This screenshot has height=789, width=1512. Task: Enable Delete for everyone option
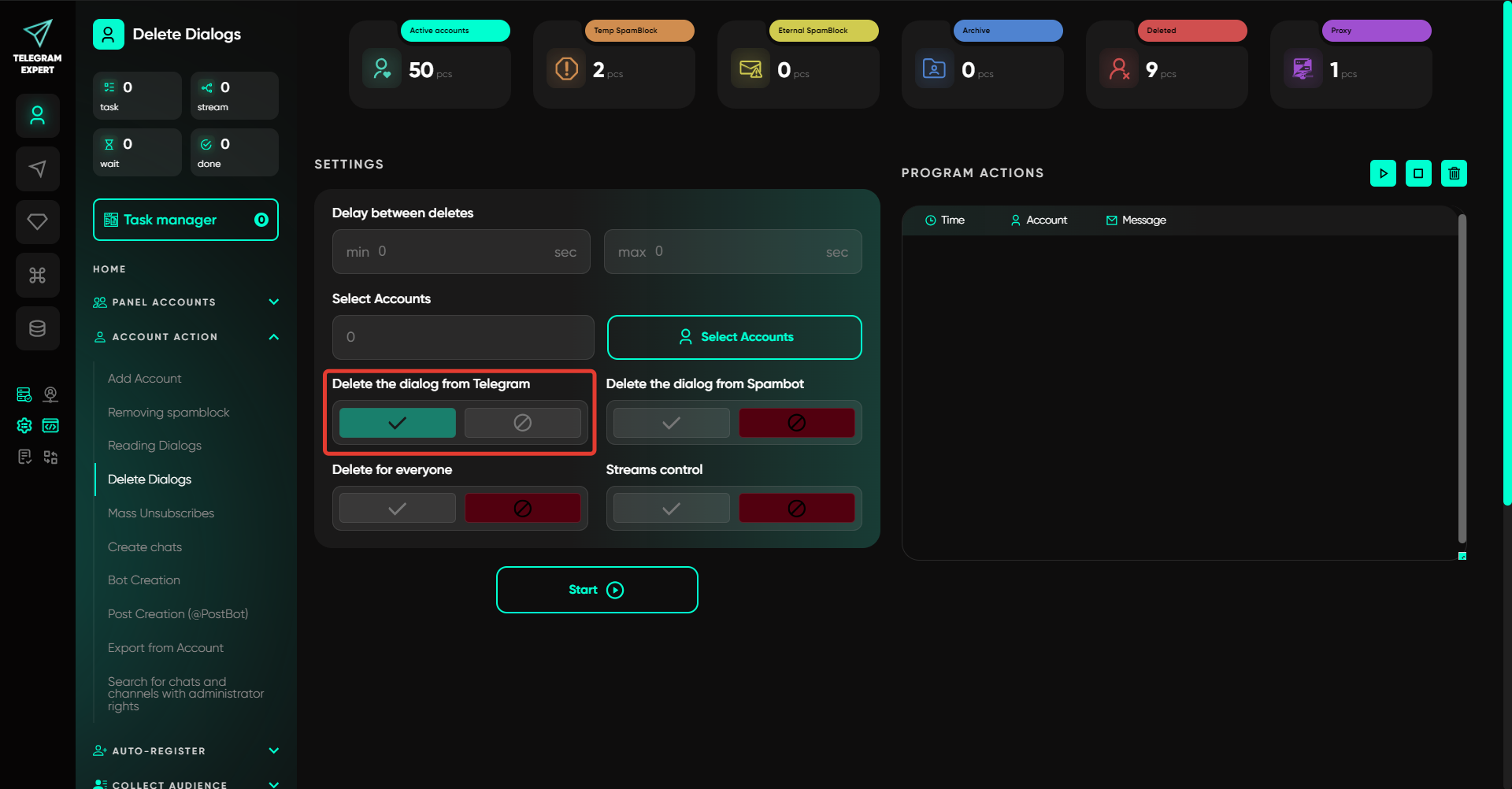pos(397,509)
